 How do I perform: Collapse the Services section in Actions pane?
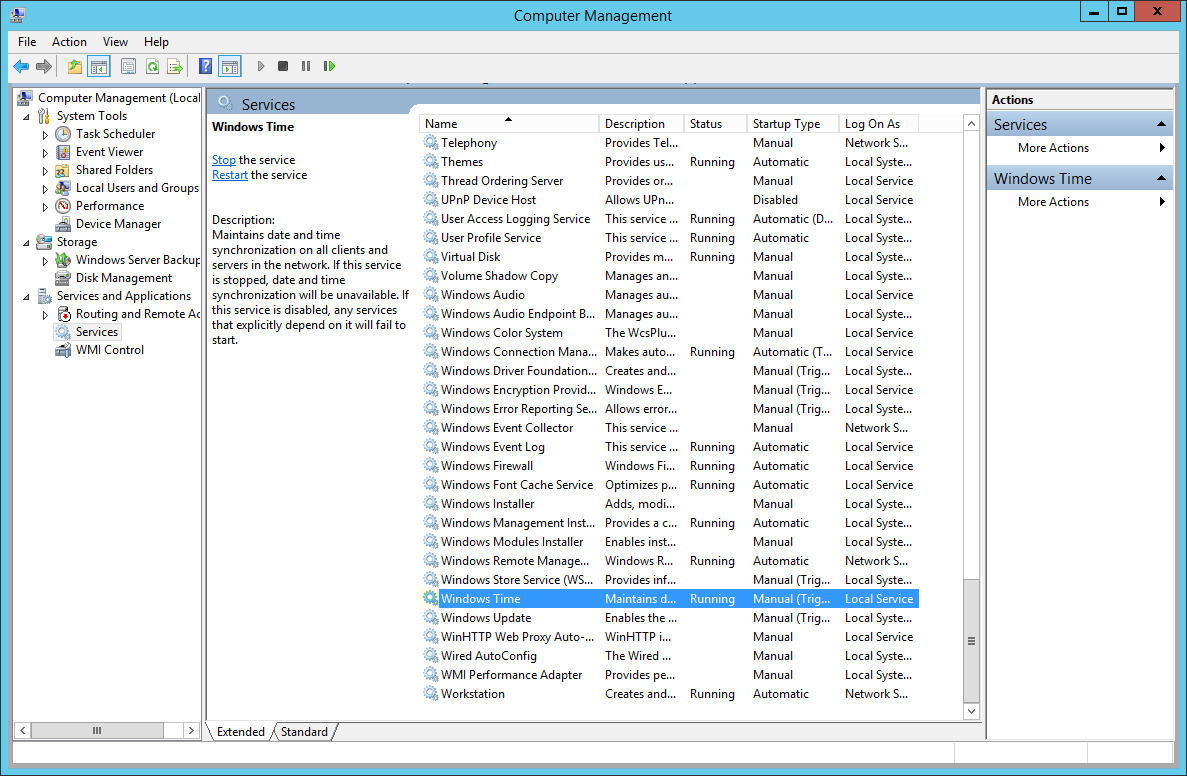1161,124
